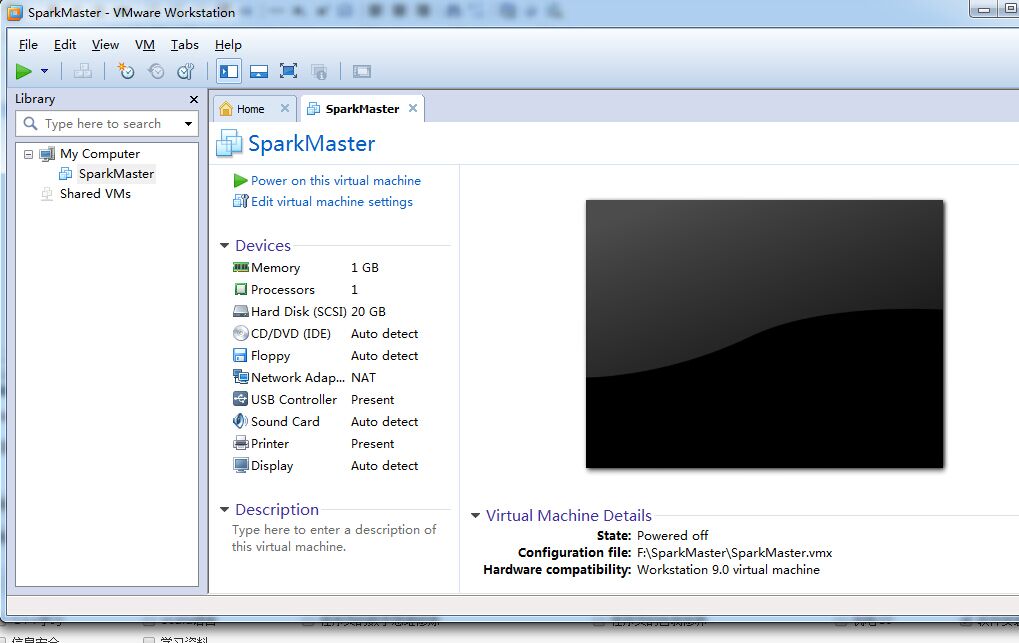The width and height of the screenshot is (1019, 643).
Task: Open the View menu
Action: [x=105, y=44]
